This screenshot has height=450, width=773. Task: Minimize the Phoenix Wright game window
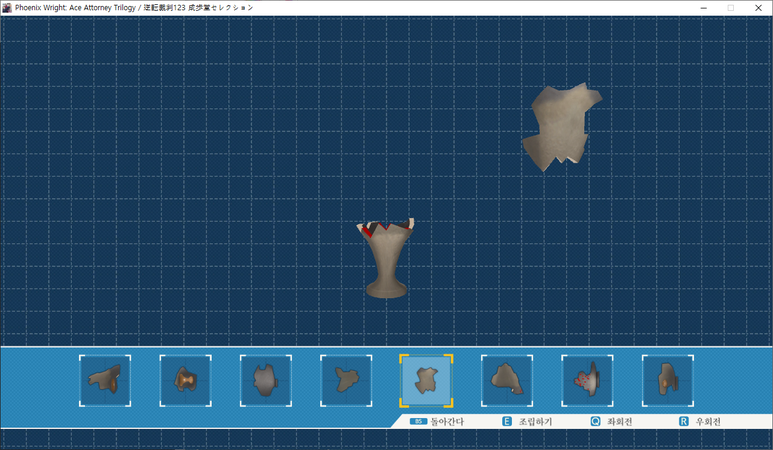(703, 8)
